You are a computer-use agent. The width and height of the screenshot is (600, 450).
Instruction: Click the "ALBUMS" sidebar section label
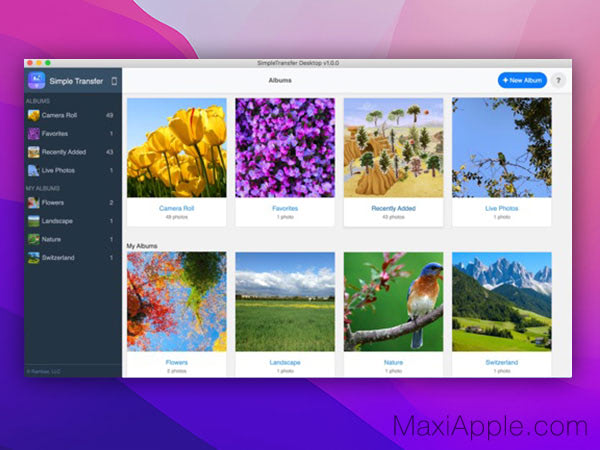[x=38, y=101]
